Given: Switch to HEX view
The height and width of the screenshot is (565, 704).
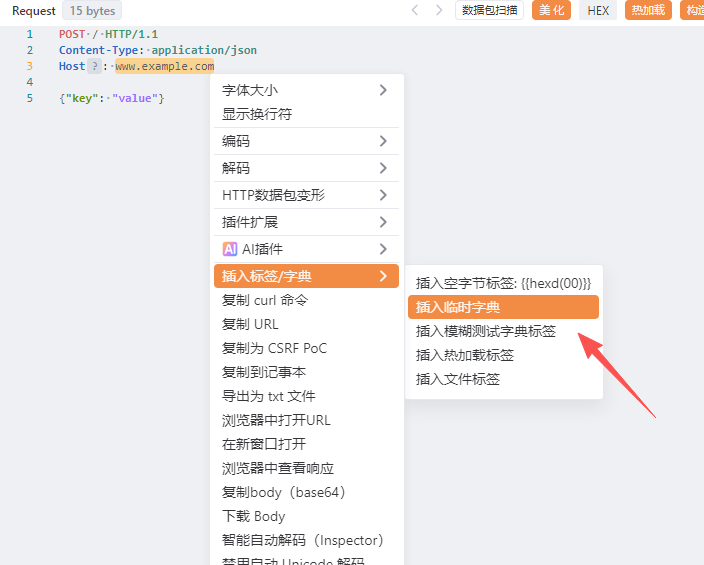Looking at the screenshot, I should click(598, 10).
